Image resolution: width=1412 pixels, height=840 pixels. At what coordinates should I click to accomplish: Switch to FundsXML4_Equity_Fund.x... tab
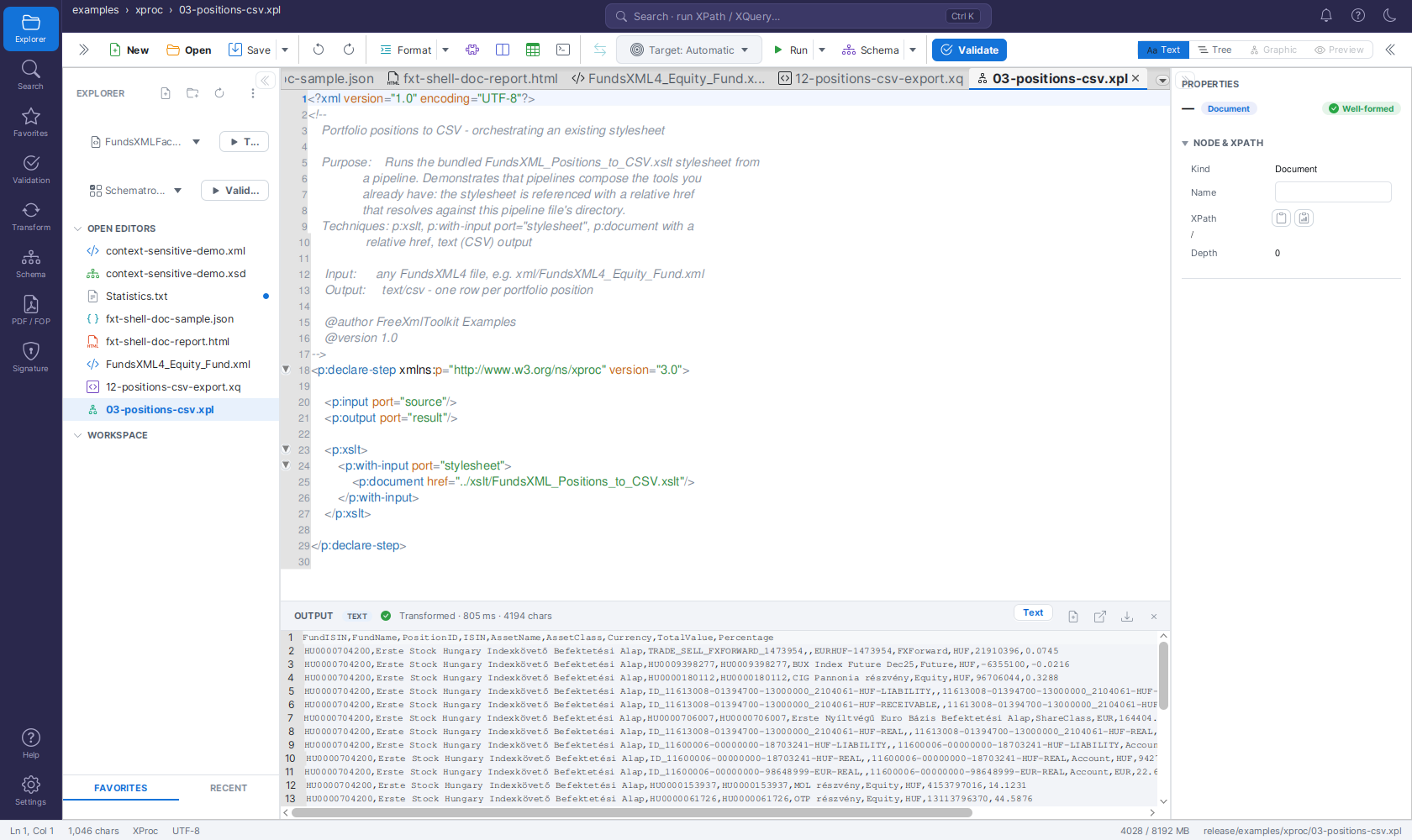click(668, 78)
